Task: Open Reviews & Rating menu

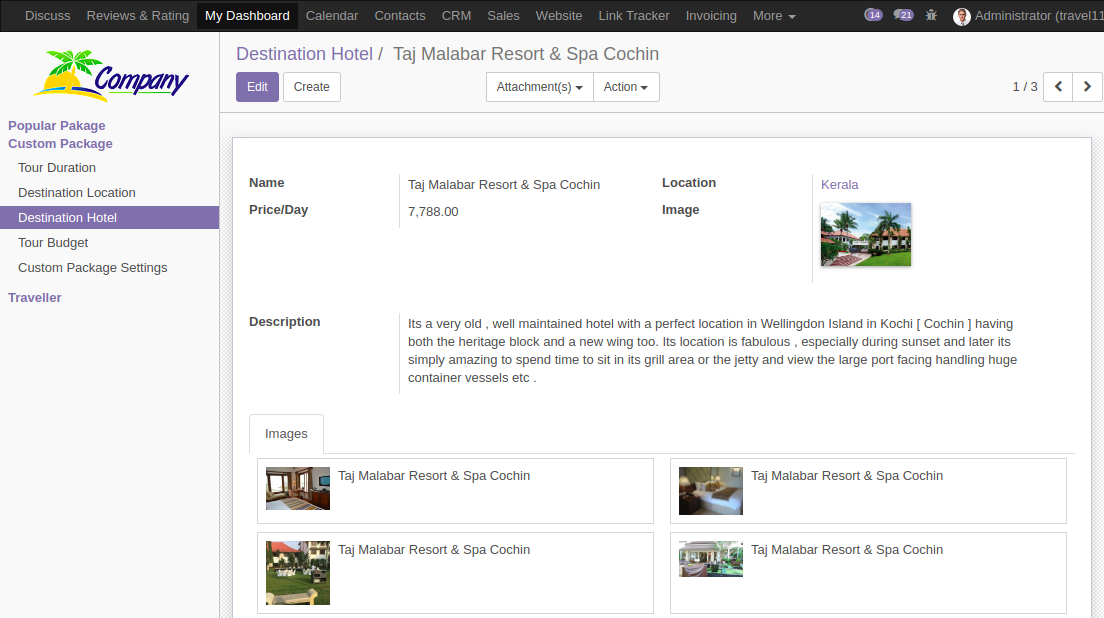Action: 138,15
